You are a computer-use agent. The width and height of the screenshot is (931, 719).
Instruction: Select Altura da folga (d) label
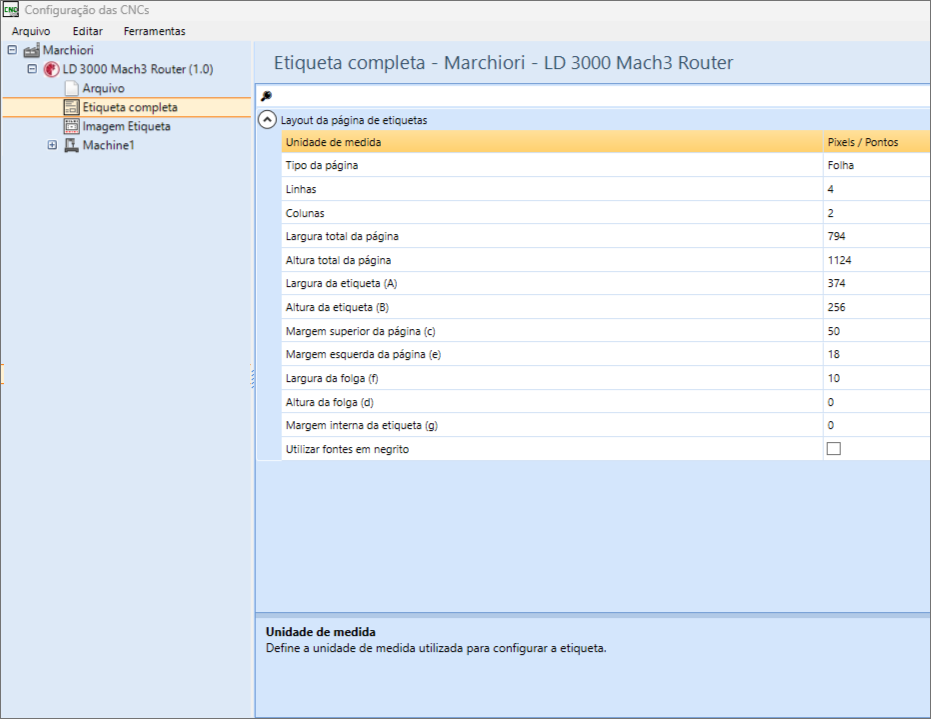[x=330, y=403]
